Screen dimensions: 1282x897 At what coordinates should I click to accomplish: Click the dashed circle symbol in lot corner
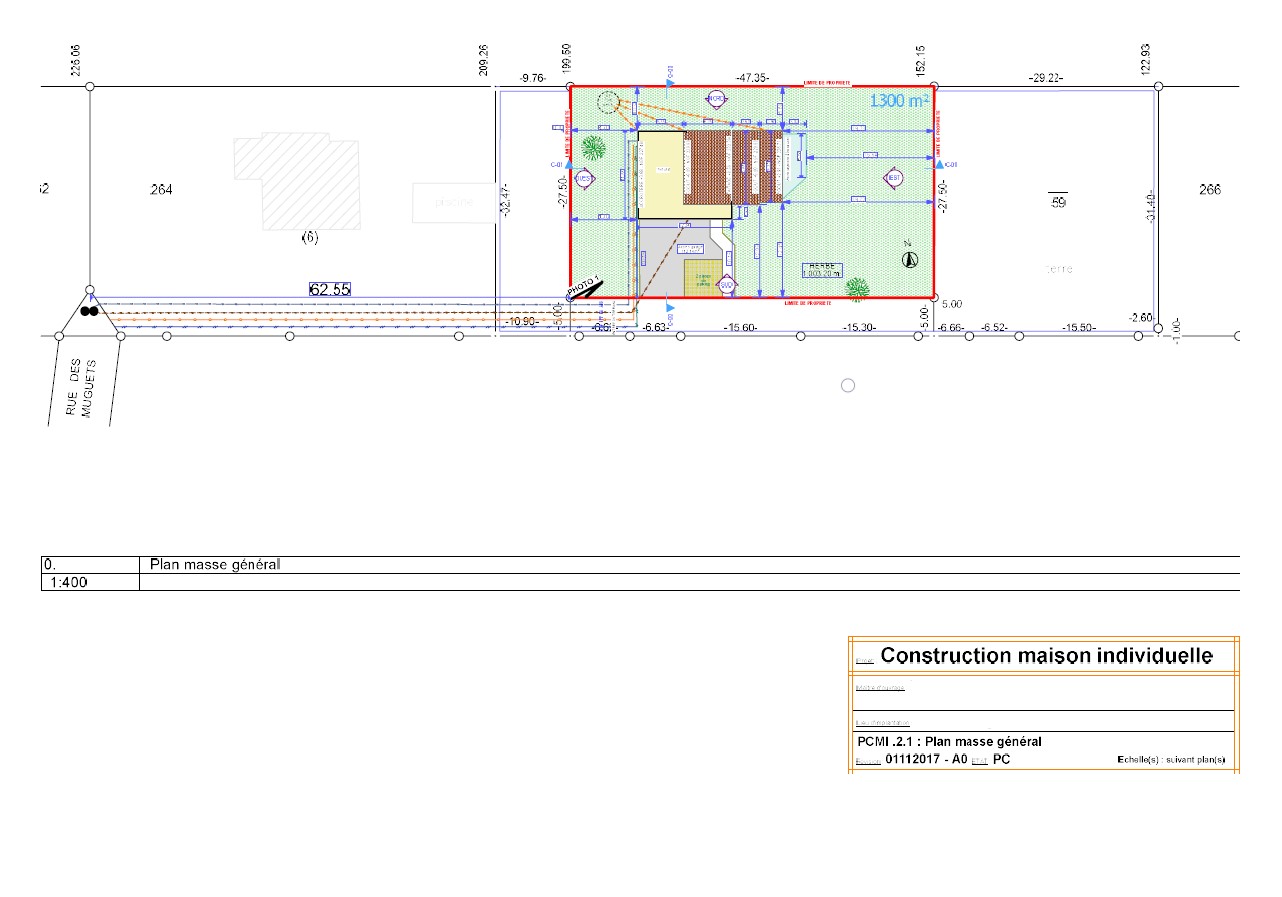607,101
